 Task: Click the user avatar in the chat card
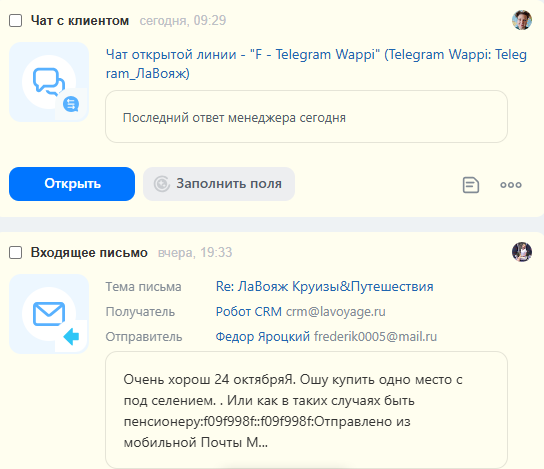522,20
